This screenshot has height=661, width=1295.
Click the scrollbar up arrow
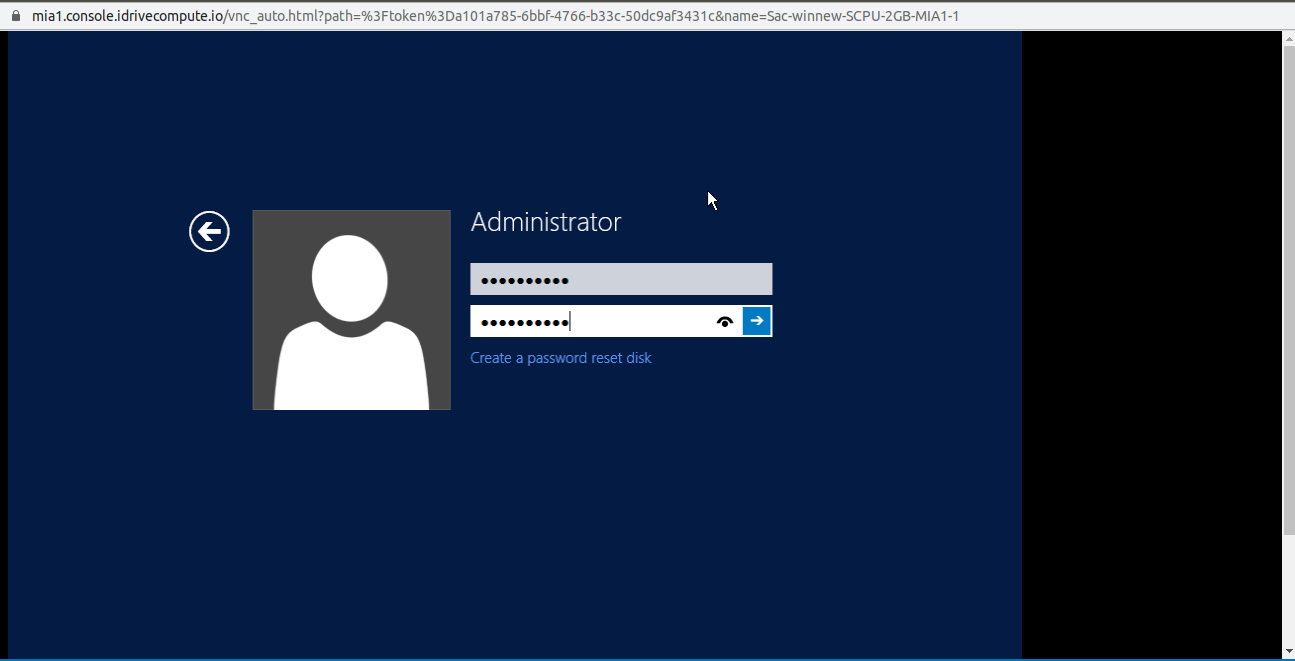tap(1288, 38)
